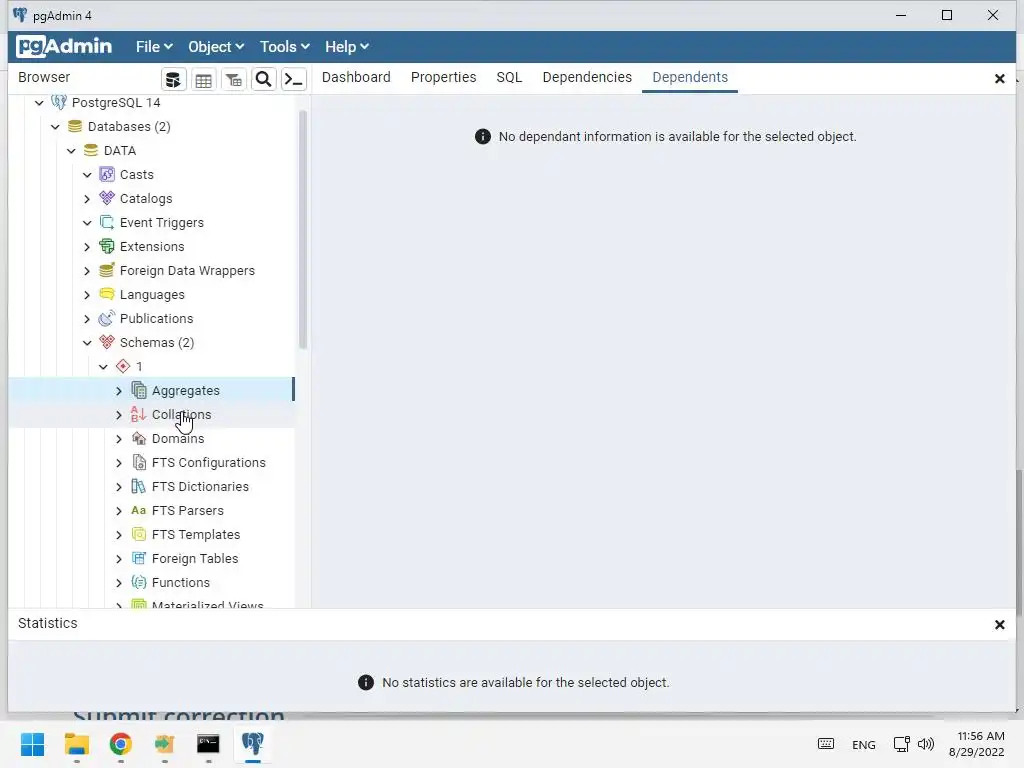Screen dimensions: 1024x768
Task: Click the Domains node icon
Action: [139, 438]
